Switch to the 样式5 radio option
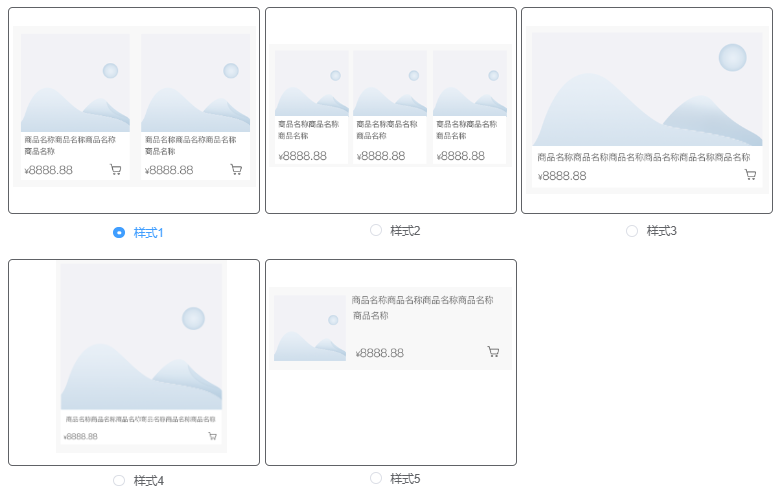The image size is (781, 489). pyautogui.click(x=376, y=478)
